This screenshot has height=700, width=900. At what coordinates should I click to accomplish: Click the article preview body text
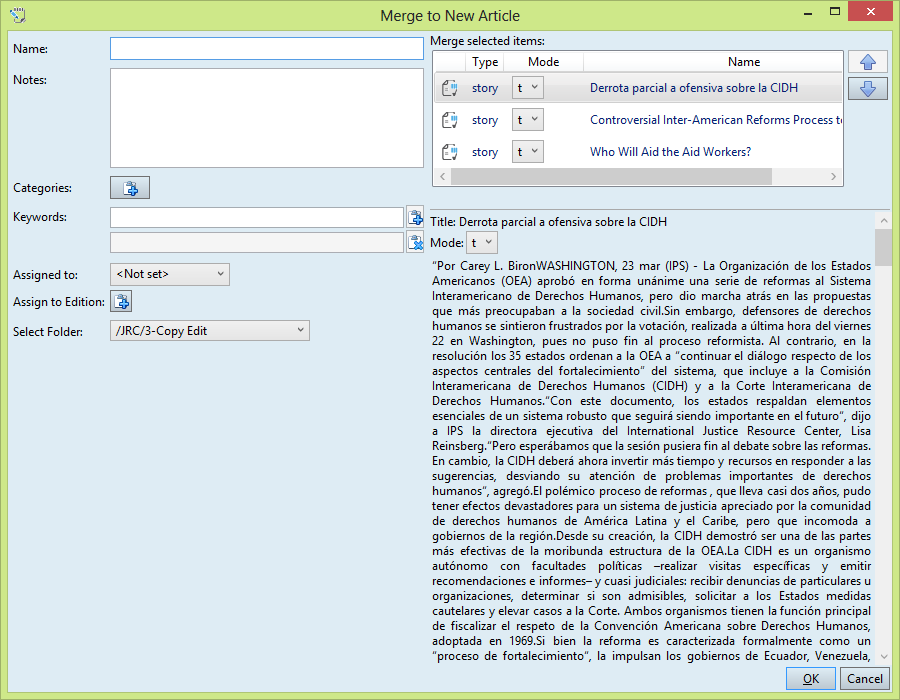click(x=651, y=461)
